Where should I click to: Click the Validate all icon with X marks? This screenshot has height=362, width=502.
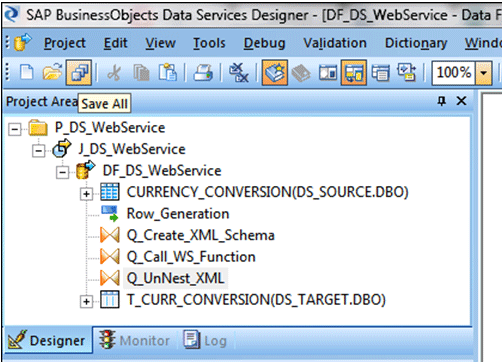239,72
